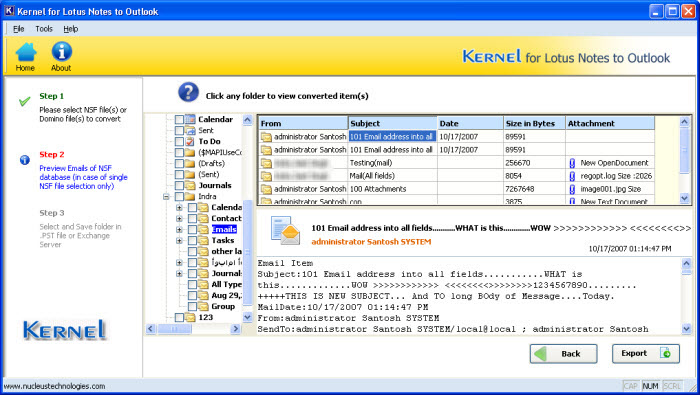This screenshot has width=700, height=395.
Task: Click folder tree scroll left arrow
Action: pos(150,329)
